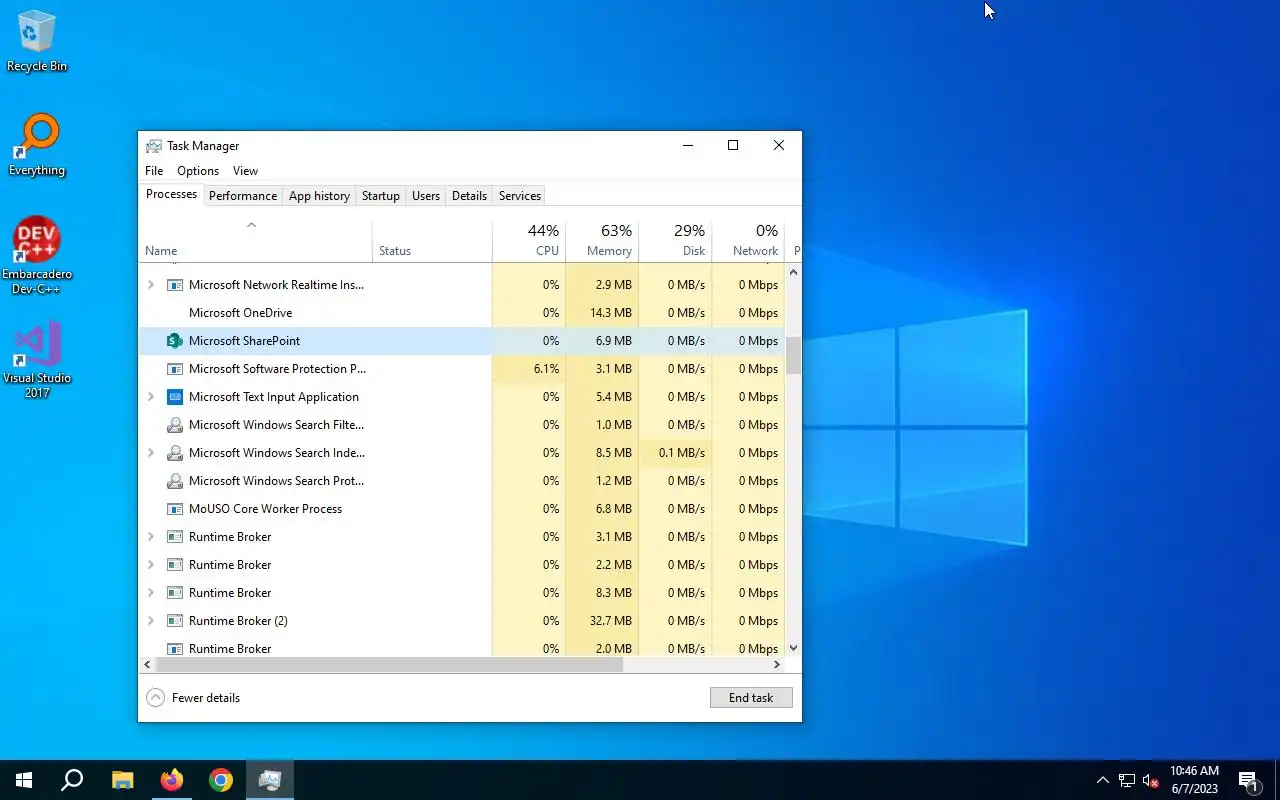Screen dimensions: 1280x800
Task: Select the MoUSO Core Worker Process row
Action: point(462,509)
